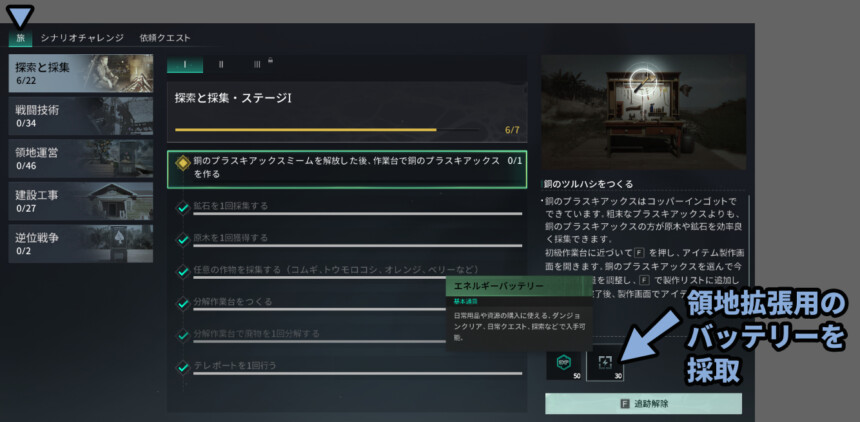
Task: Click the locked stage III tab
Action: tap(258, 64)
